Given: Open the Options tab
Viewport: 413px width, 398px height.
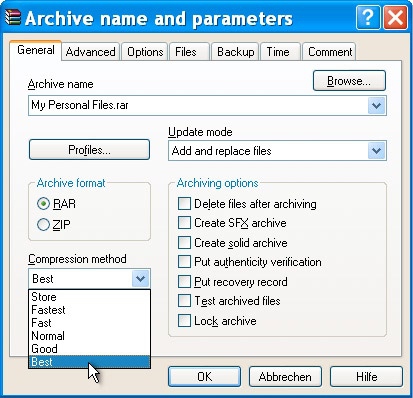Looking at the screenshot, I should [145, 52].
